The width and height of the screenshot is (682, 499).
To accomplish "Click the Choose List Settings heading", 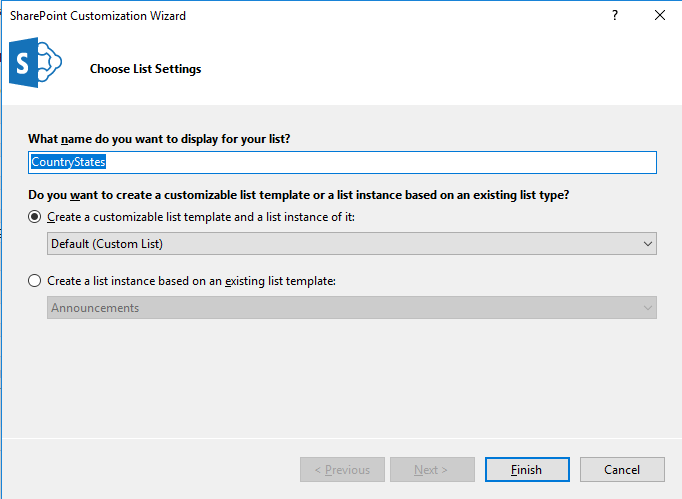I will pos(145,69).
